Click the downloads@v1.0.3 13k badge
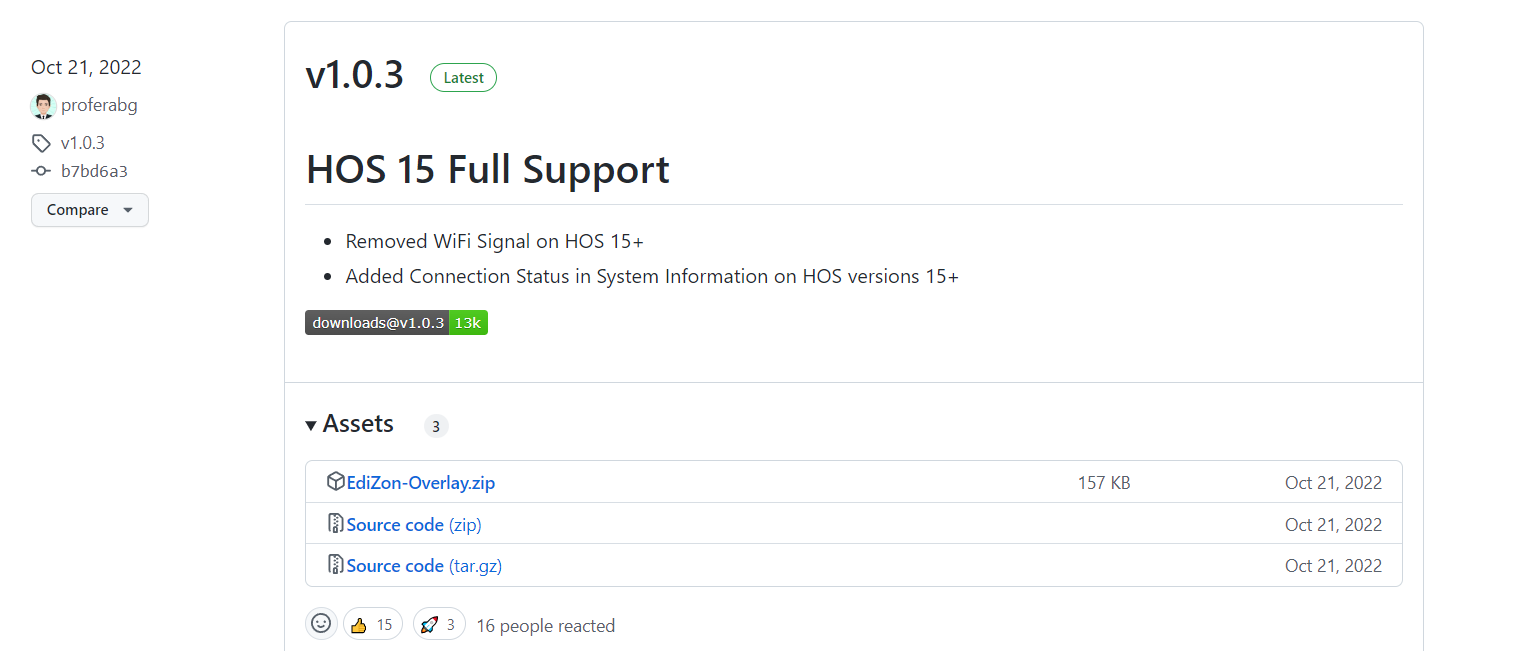Viewport: 1514px width, 651px height. [396, 323]
